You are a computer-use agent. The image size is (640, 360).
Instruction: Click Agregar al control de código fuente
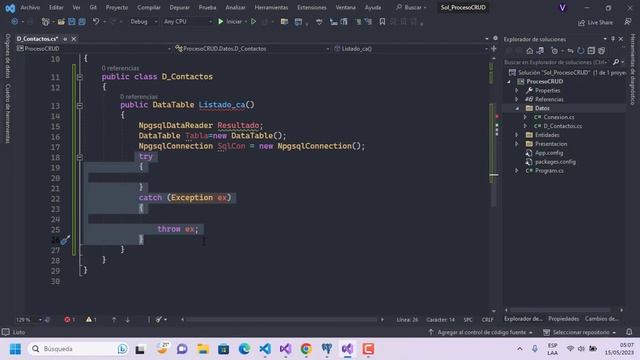481,332
